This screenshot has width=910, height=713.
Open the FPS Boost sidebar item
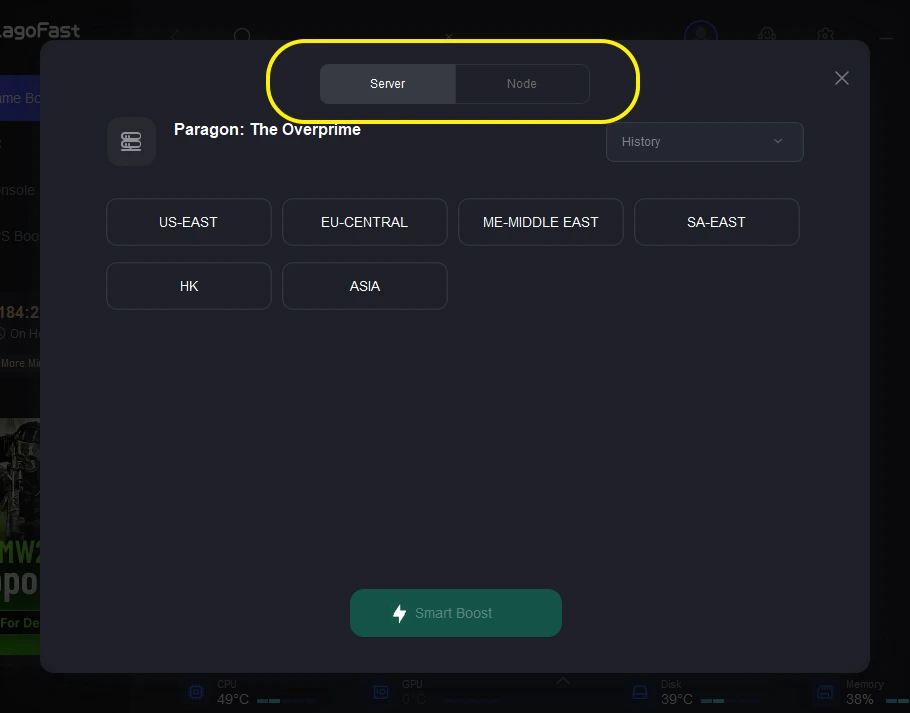(20, 236)
